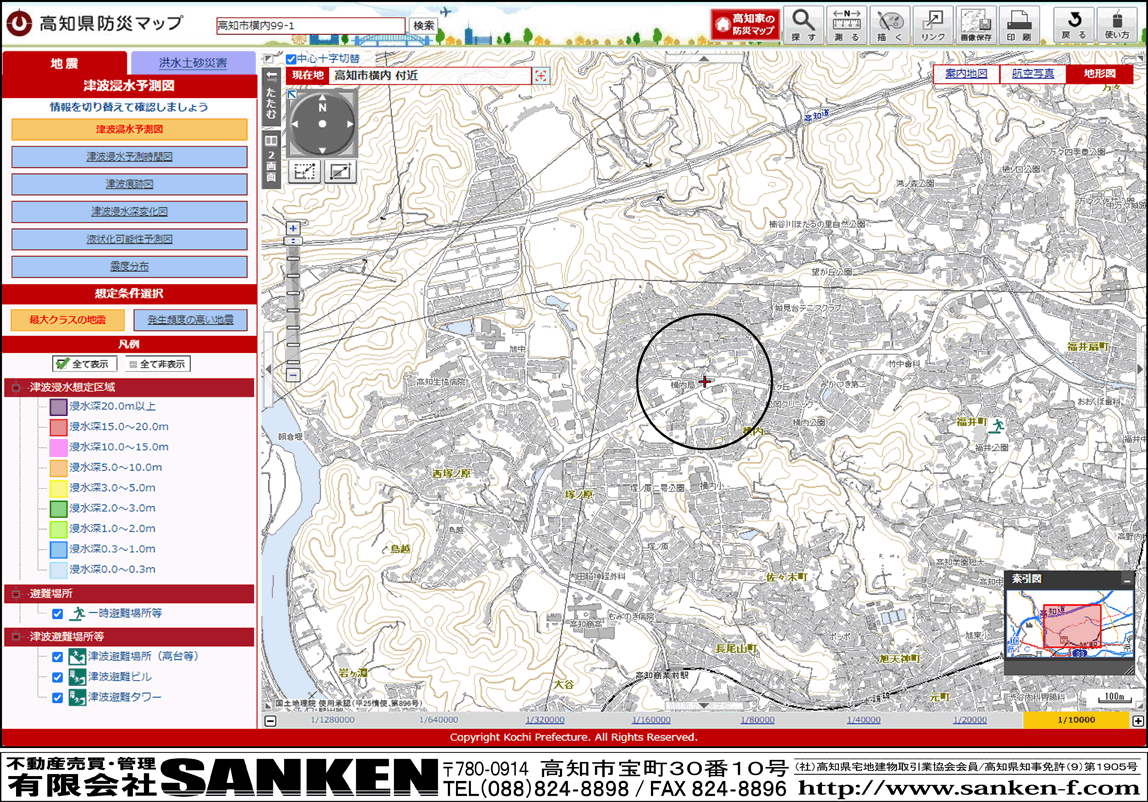Switch to the 洪水土砂災害 tab
The width and height of the screenshot is (1148, 802).
tap(193, 63)
